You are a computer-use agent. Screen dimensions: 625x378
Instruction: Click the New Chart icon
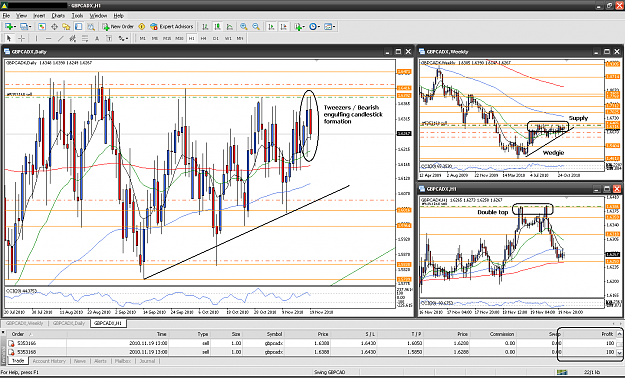pos(8,27)
